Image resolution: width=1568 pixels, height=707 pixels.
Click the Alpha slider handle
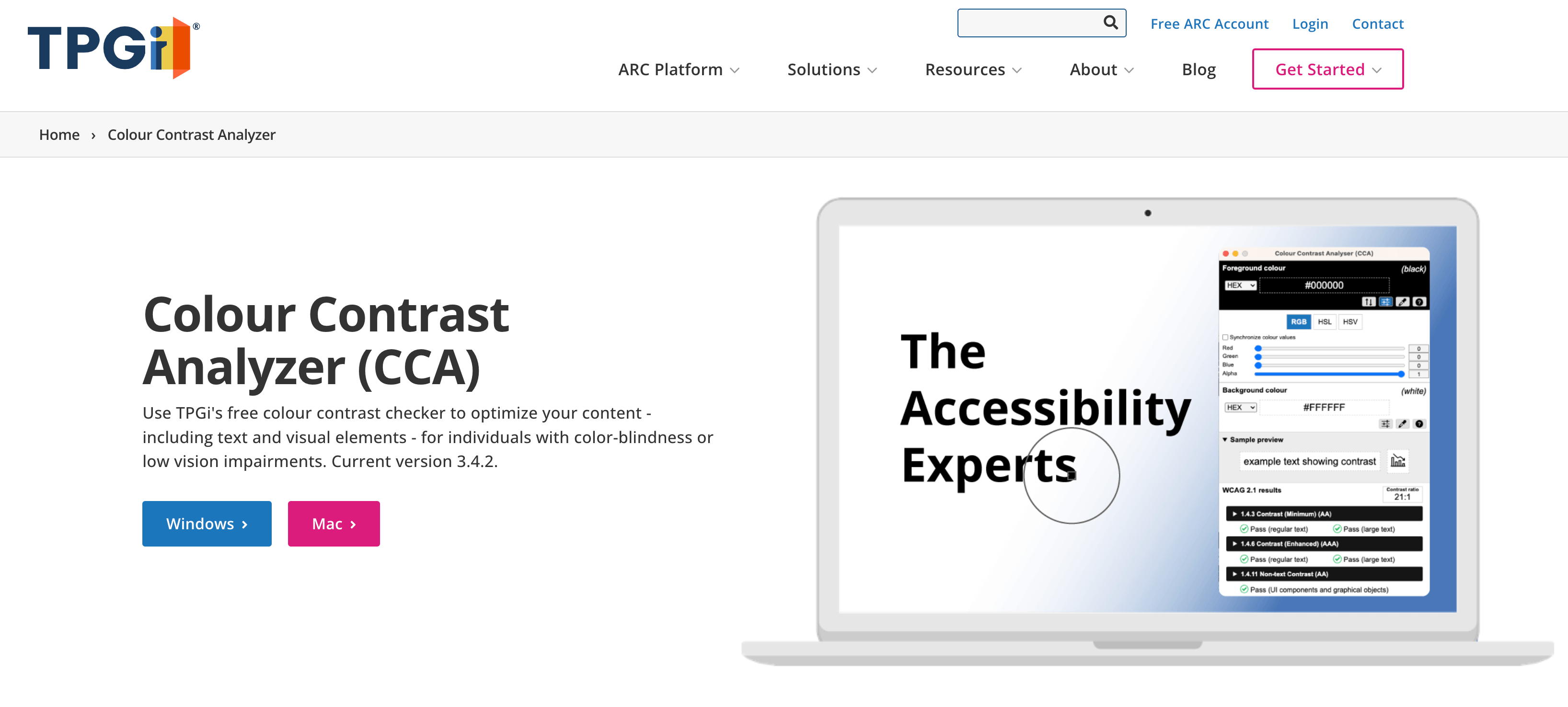point(1401,374)
